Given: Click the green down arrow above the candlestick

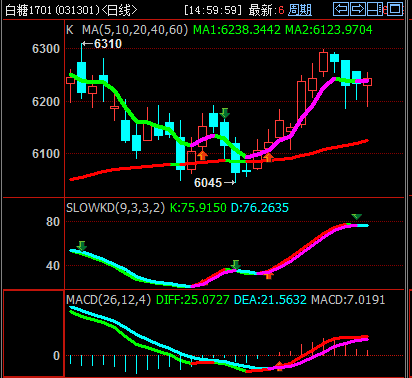Looking at the screenshot, I should (x=225, y=113).
